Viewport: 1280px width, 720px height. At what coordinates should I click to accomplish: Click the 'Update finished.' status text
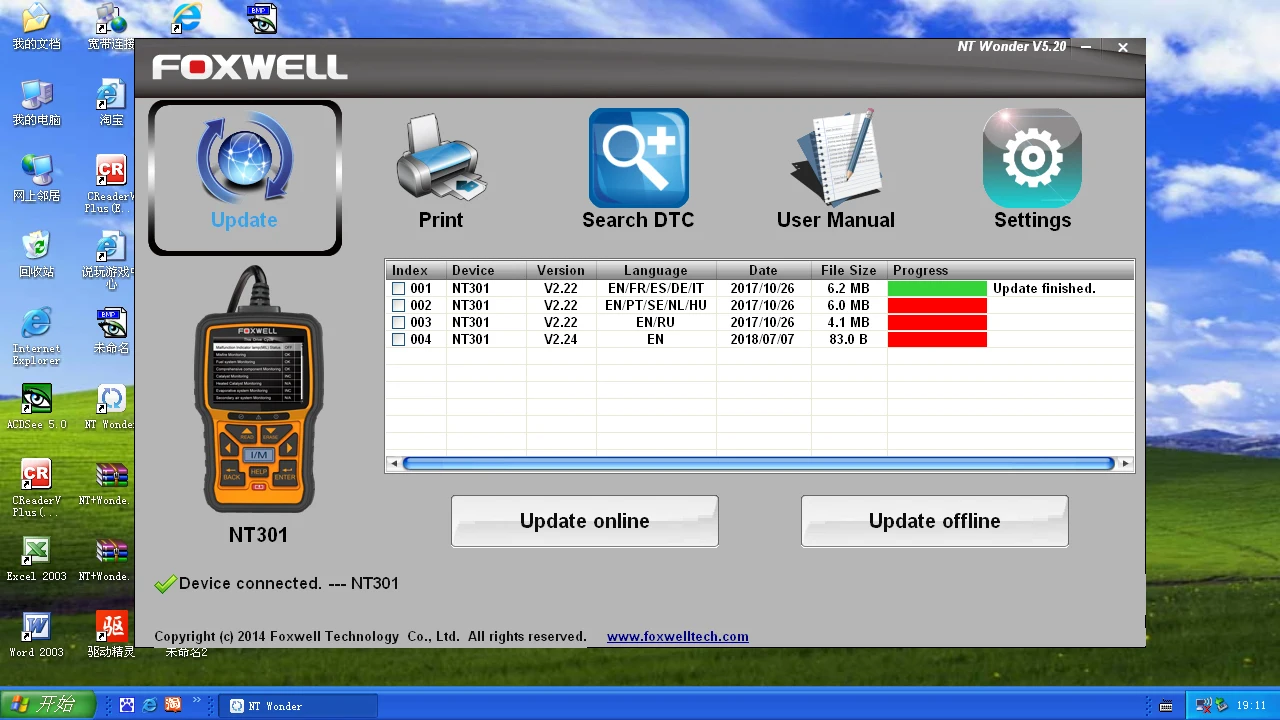tap(1044, 289)
